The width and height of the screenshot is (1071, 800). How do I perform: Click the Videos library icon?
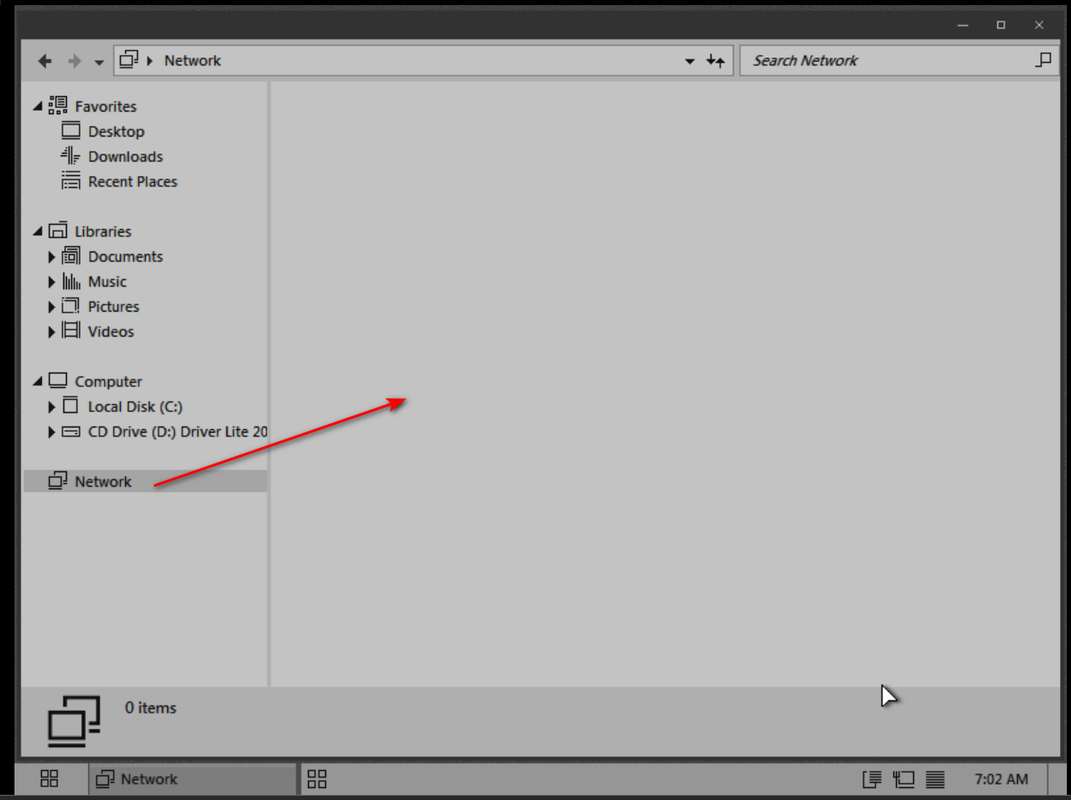click(x=70, y=330)
